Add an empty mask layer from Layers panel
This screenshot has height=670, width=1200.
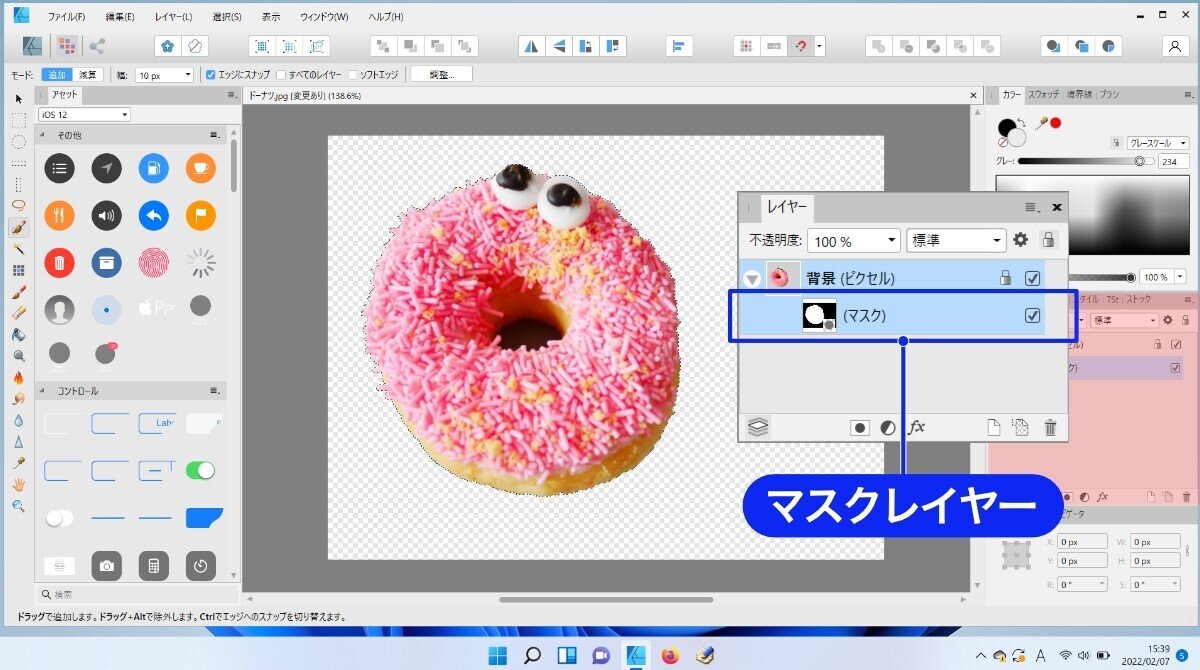tap(860, 427)
